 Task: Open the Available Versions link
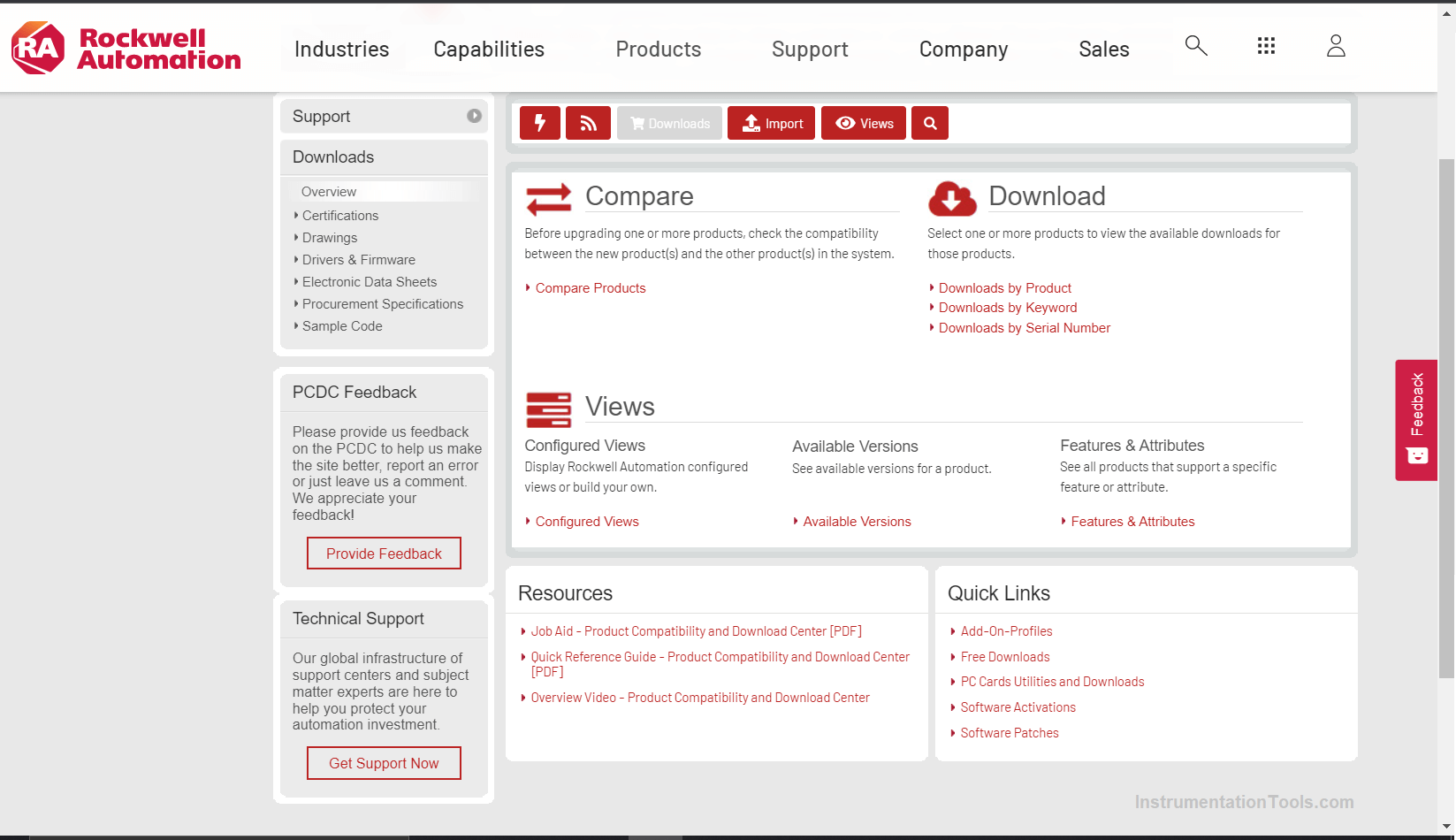857,522
